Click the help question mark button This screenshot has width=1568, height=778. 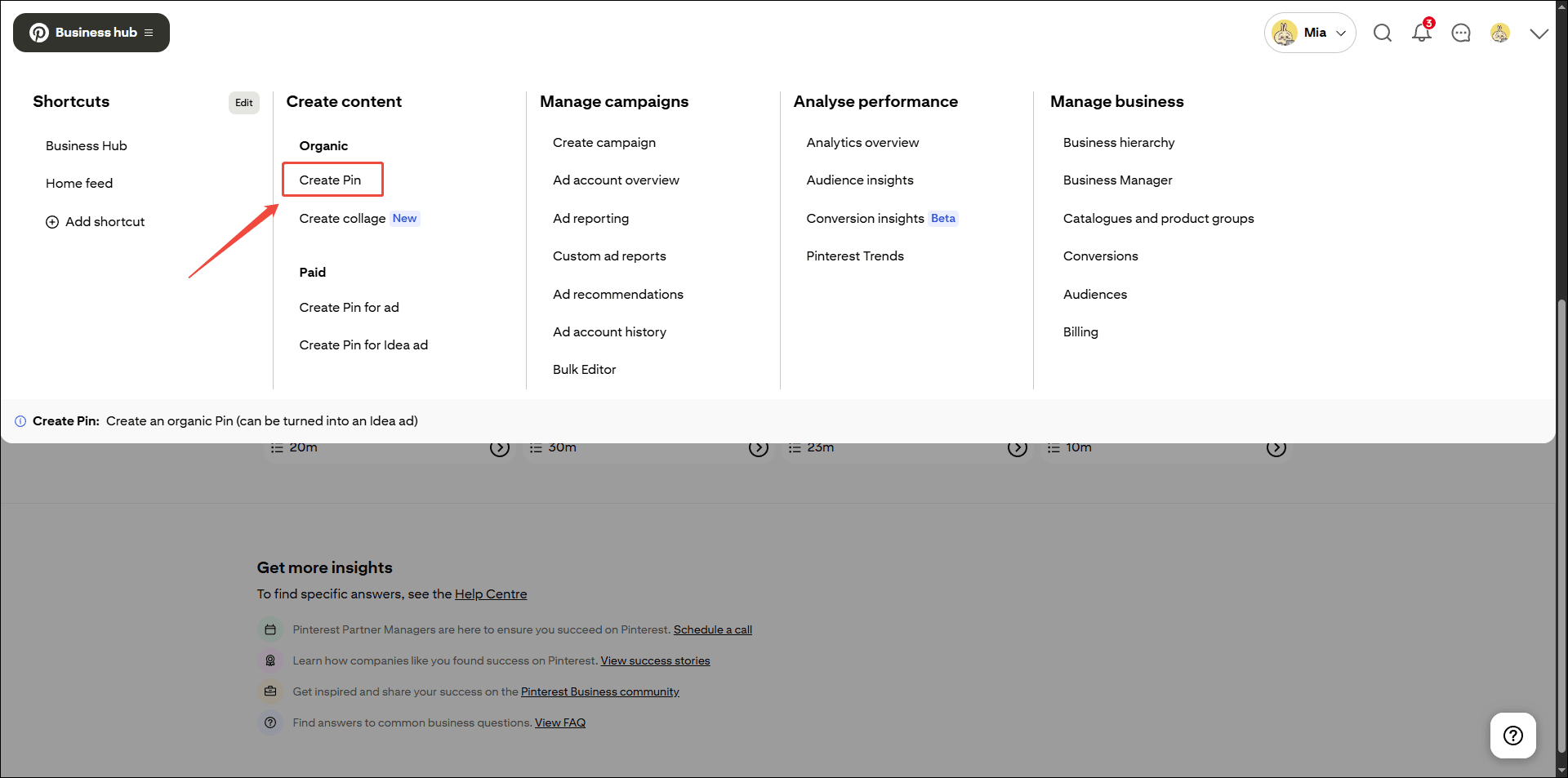pyautogui.click(x=1513, y=736)
